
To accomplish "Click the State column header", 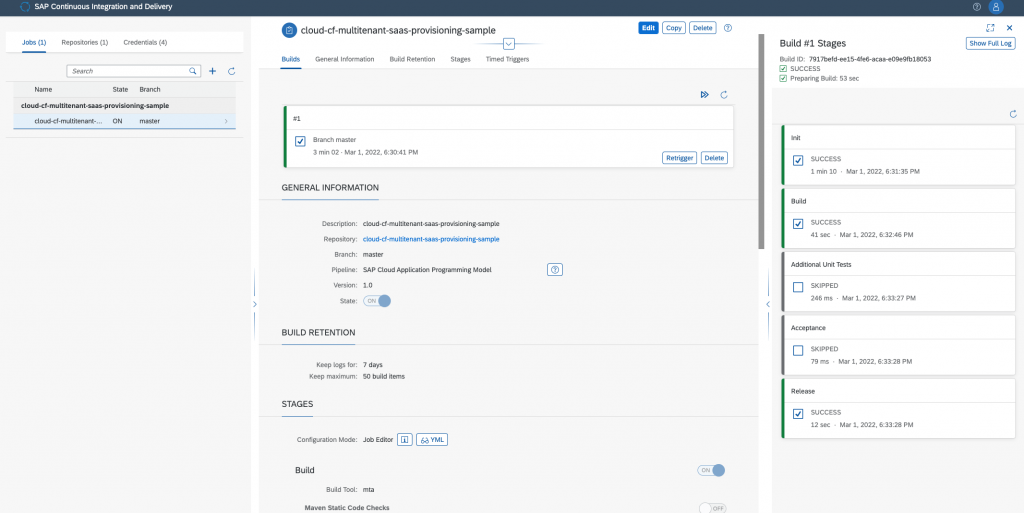I will 120,89.
